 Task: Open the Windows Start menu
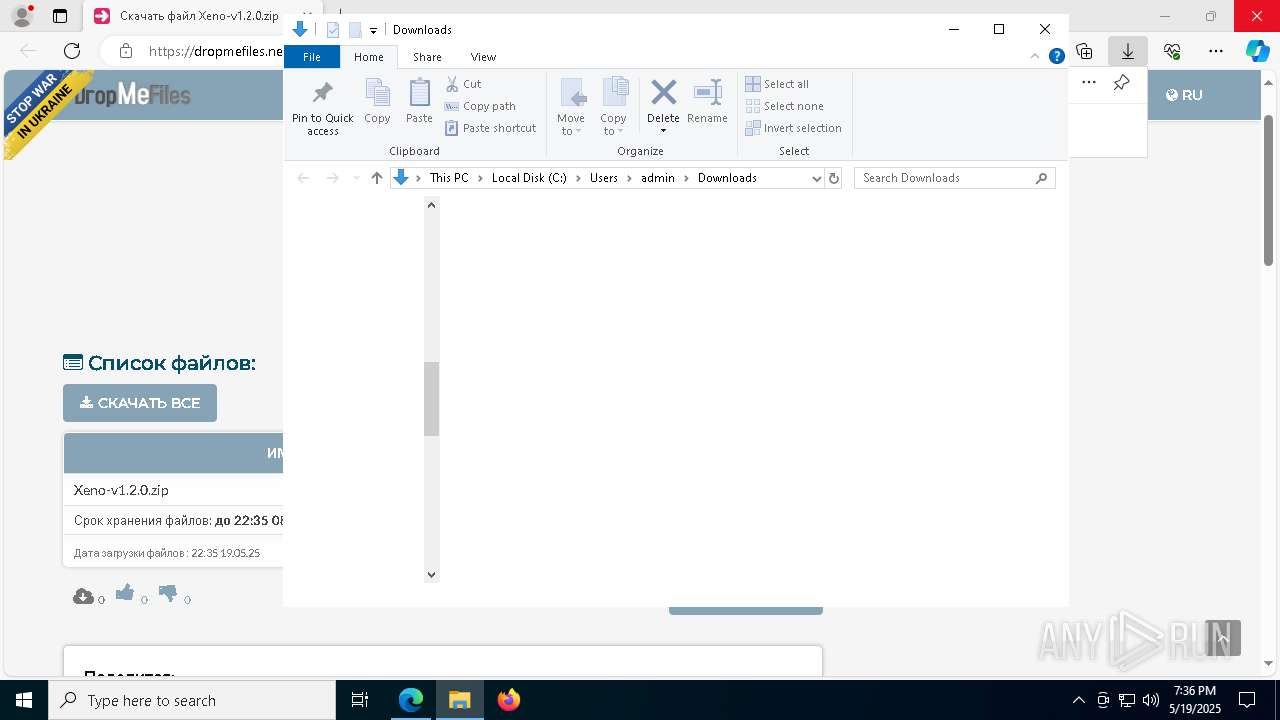pyautogui.click(x=24, y=700)
